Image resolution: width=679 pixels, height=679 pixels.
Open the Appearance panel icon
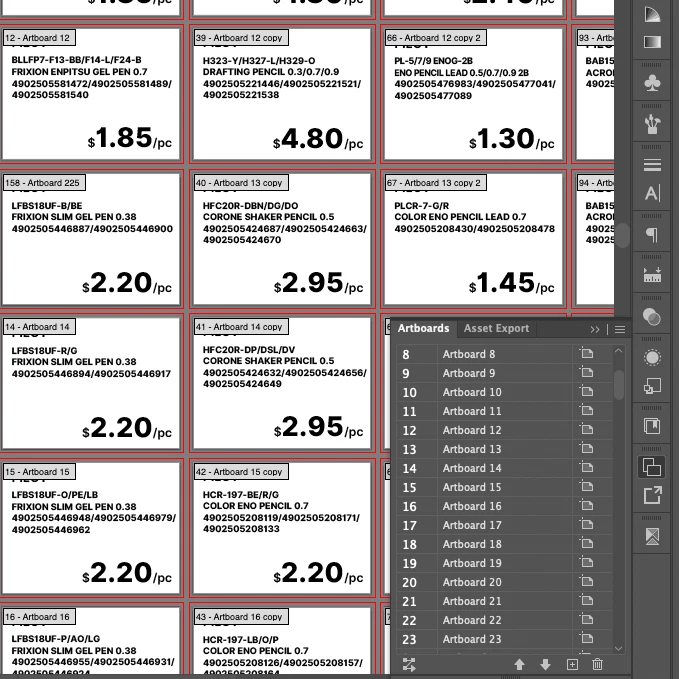click(652, 358)
